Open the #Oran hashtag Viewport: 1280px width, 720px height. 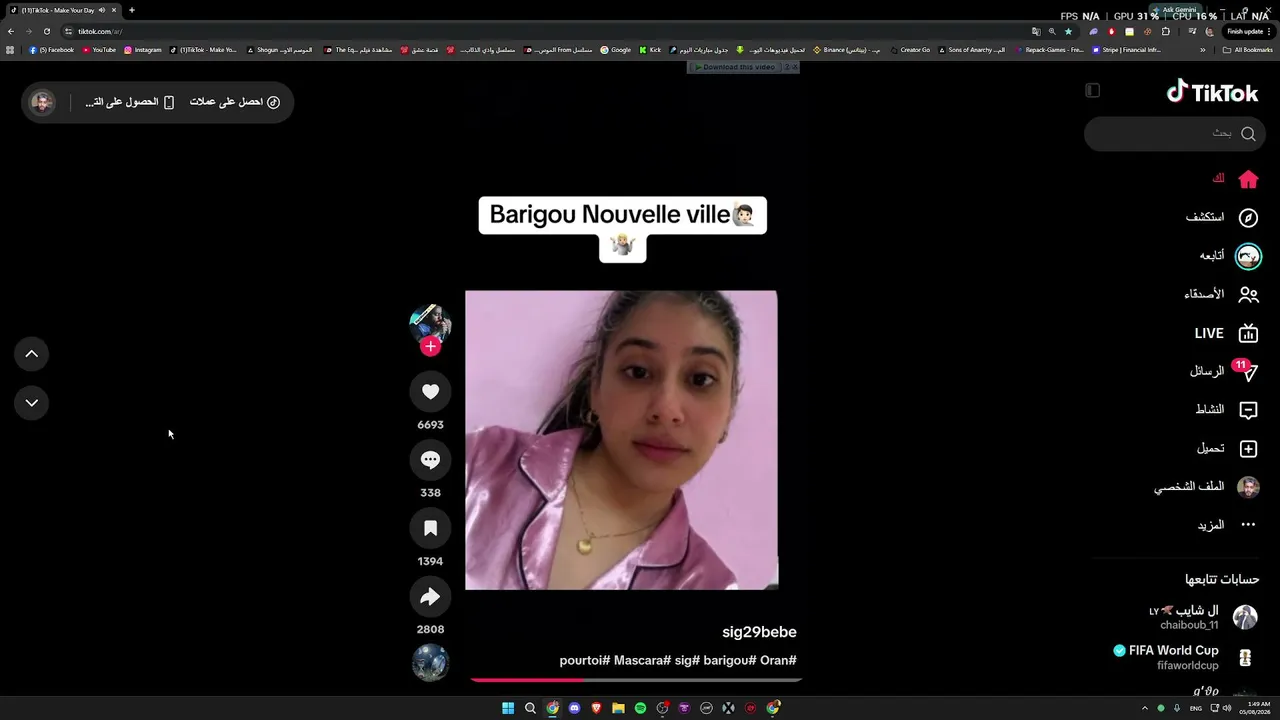pyautogui.click(x=777, y=661)
